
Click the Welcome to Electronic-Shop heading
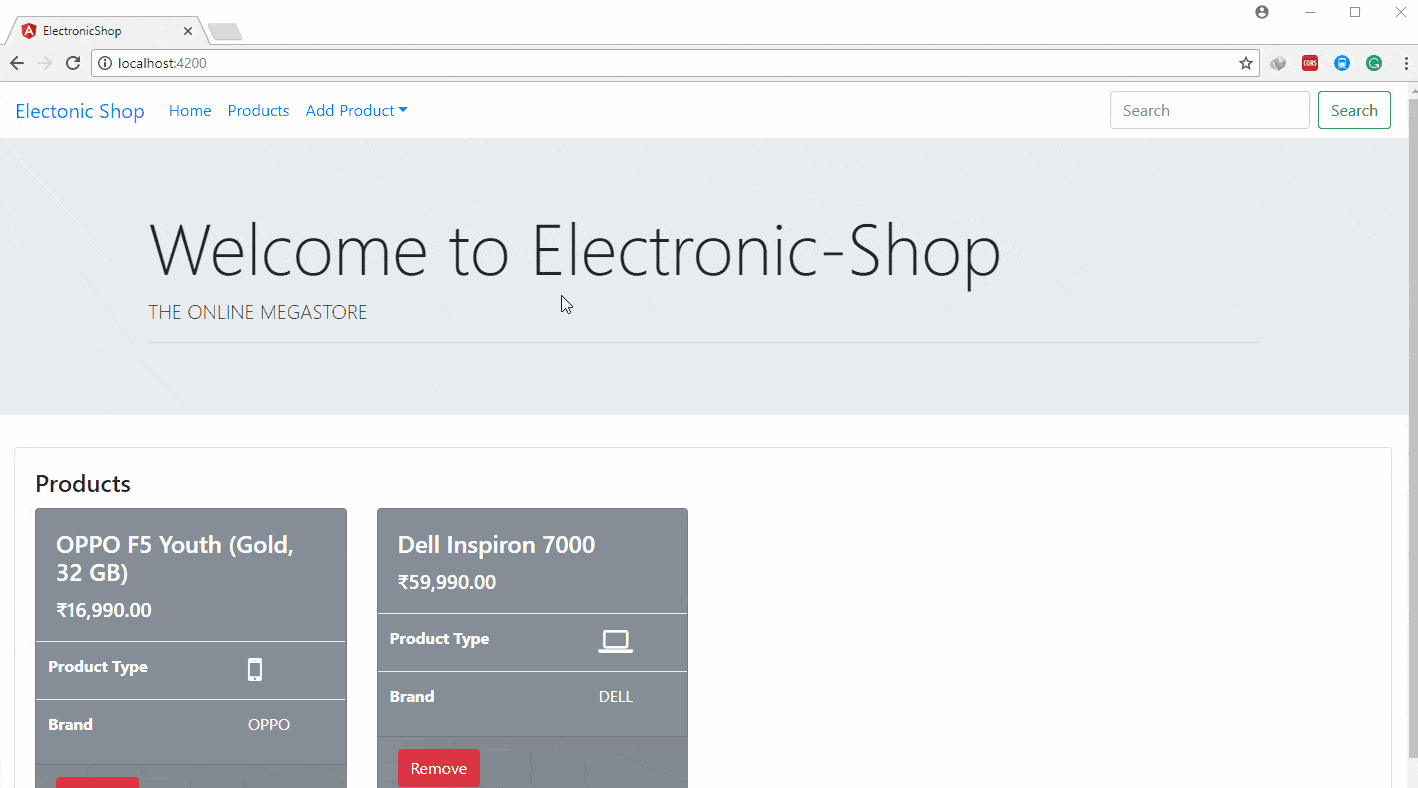(x=575, y=249)
